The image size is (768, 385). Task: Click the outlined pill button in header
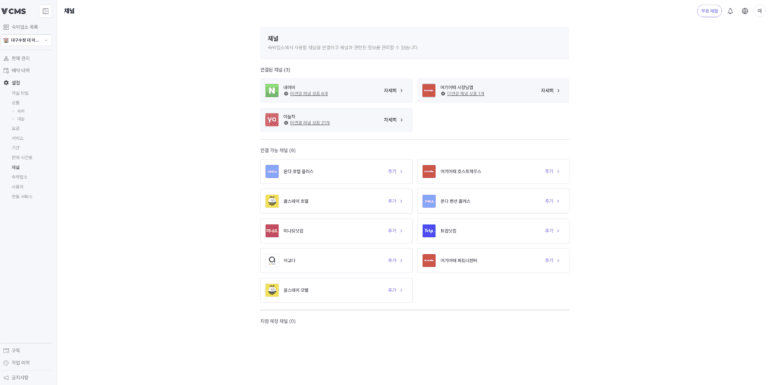tap(709, 11)
